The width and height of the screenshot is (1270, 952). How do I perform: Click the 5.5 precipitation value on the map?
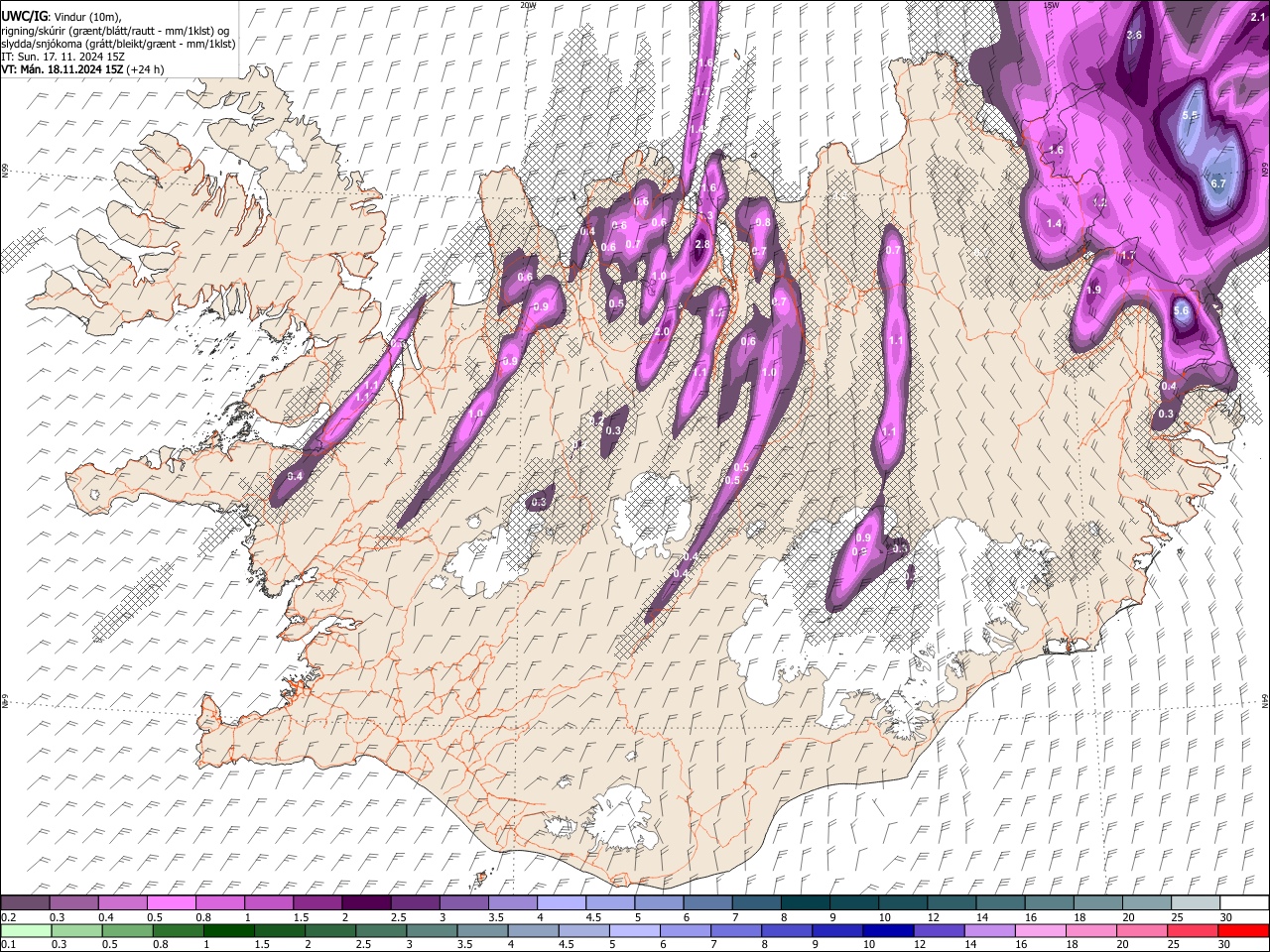(x=1192, y=116)
